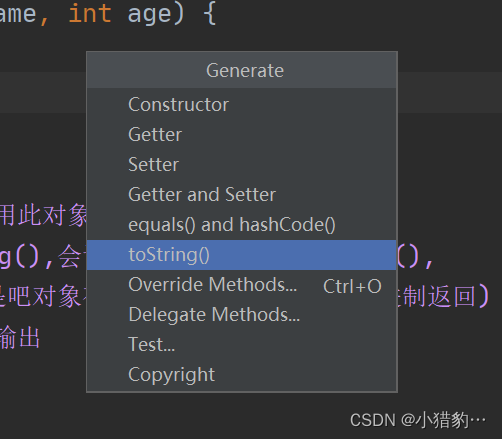The height and width of the screenshot is (439, 502).
Task: Choose Getter in the Generate popup
Action: (x=242, y=135)
